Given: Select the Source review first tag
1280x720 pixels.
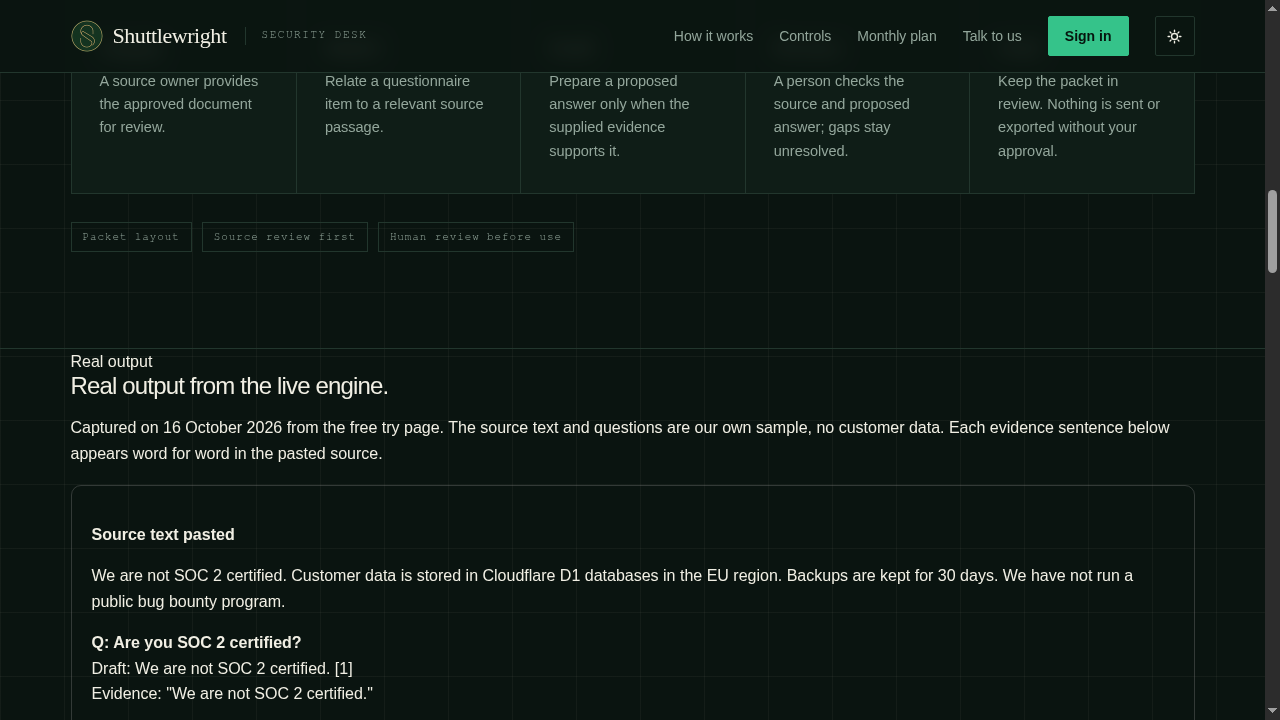Looking at the screenshot, I should (285, 237).
